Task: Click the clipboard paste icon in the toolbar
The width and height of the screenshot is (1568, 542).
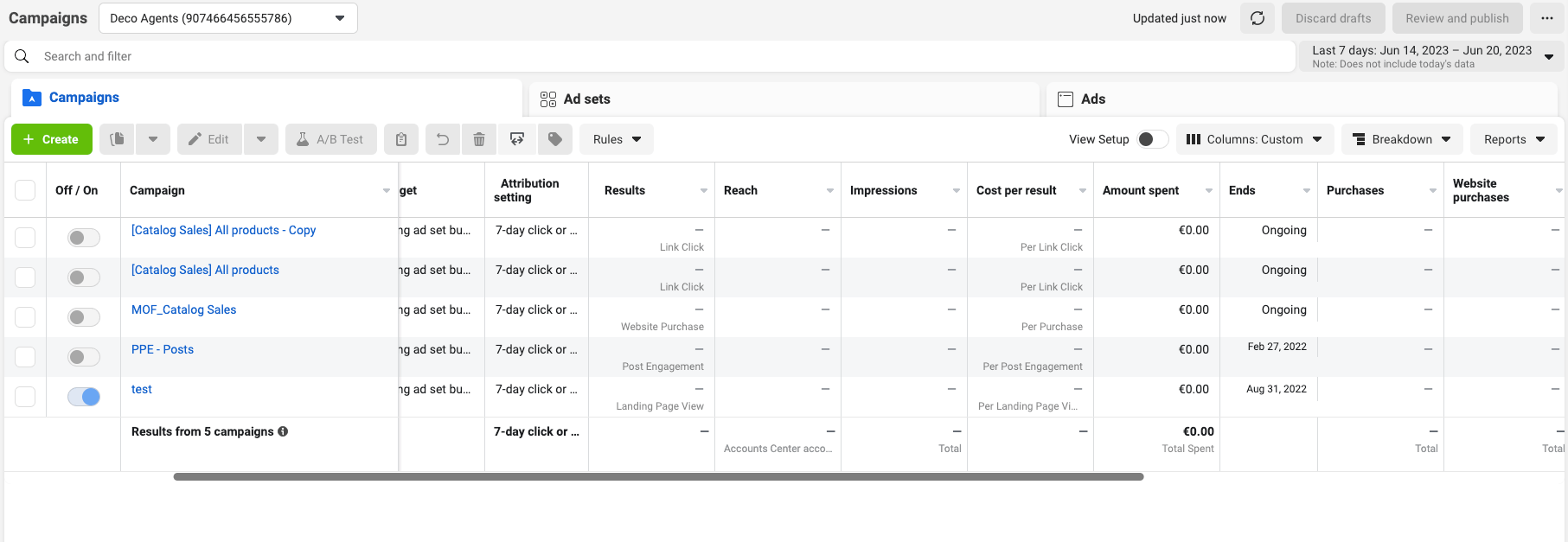Action: click(401, 139)
